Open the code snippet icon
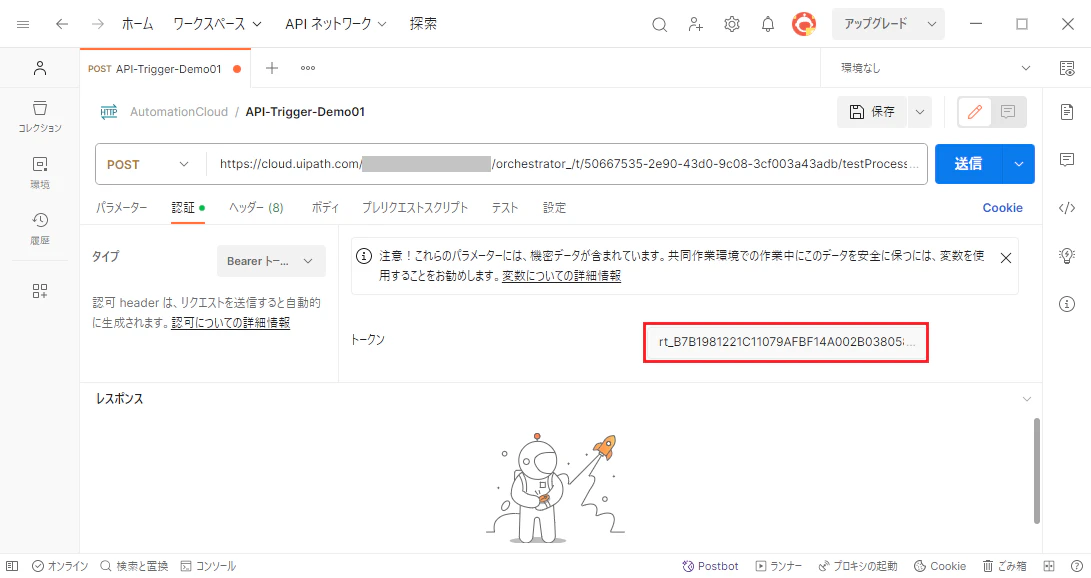The width and height of the screenshot is (1091, 578). (1067, 208)
